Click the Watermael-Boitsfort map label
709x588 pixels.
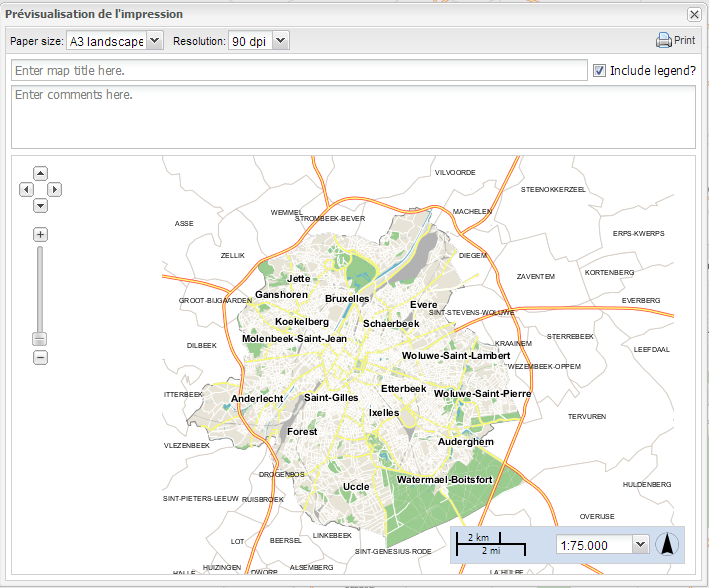point(444,480)
